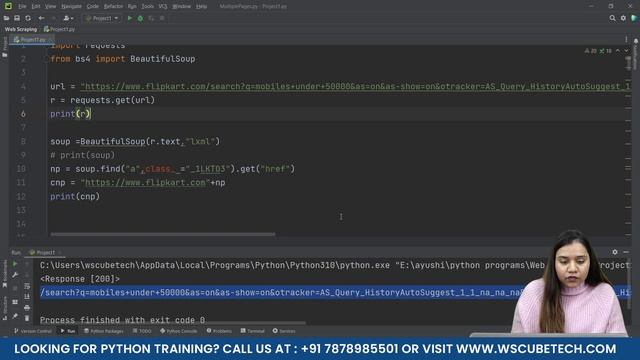Open the Services tool window

[284, 331]
